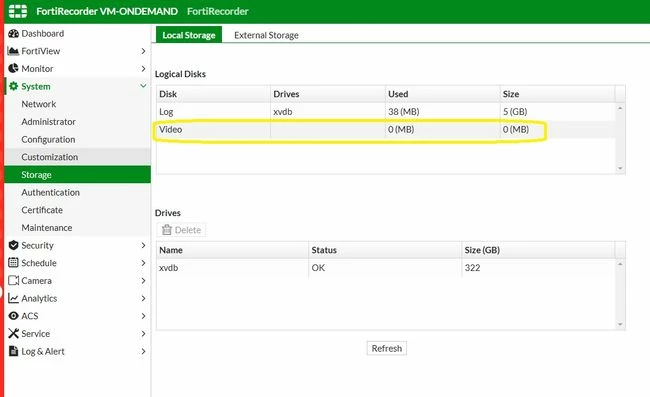Click the FortiView chart icon
Viewport: 650px width, 397px height.
coord(13,51)
